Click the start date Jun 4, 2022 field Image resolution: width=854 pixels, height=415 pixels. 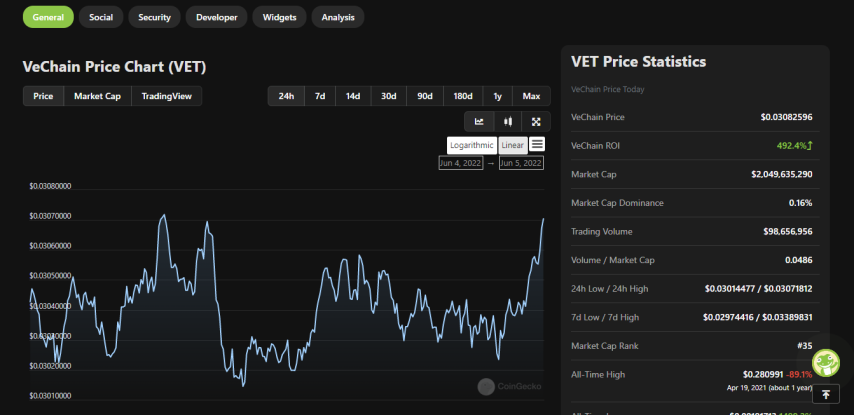click(461, 163)
